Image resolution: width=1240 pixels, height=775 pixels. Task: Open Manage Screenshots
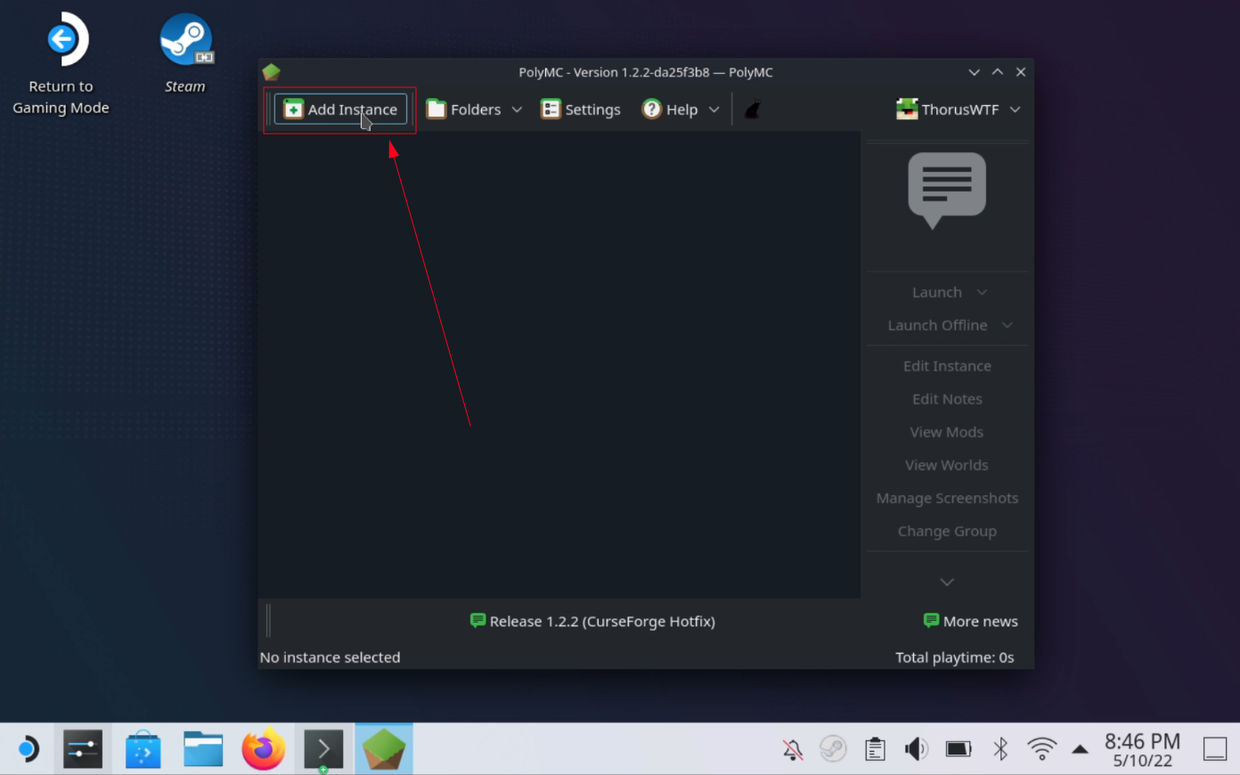947,498
